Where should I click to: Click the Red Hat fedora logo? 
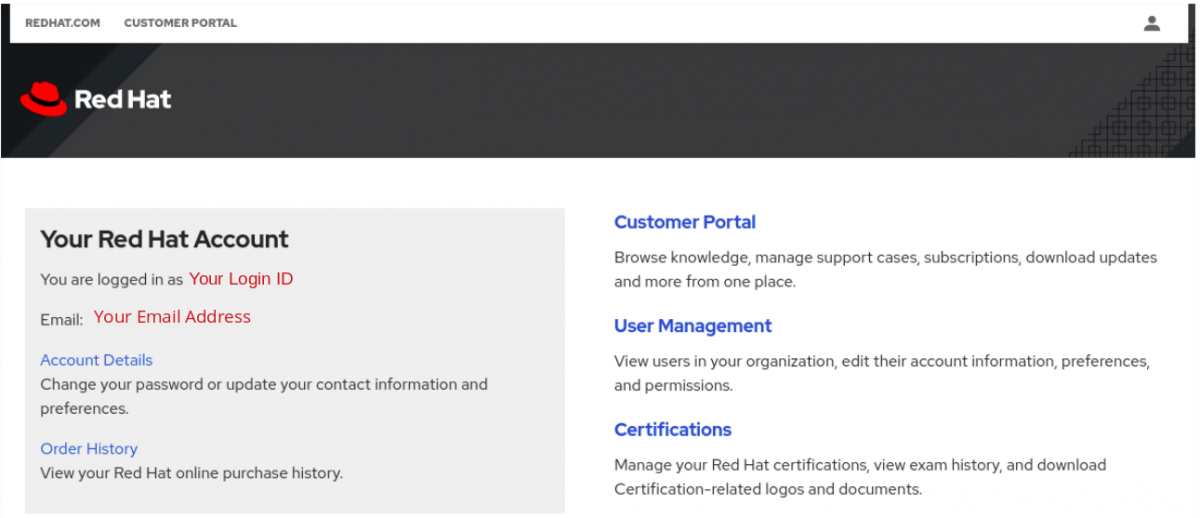(43, 99)
